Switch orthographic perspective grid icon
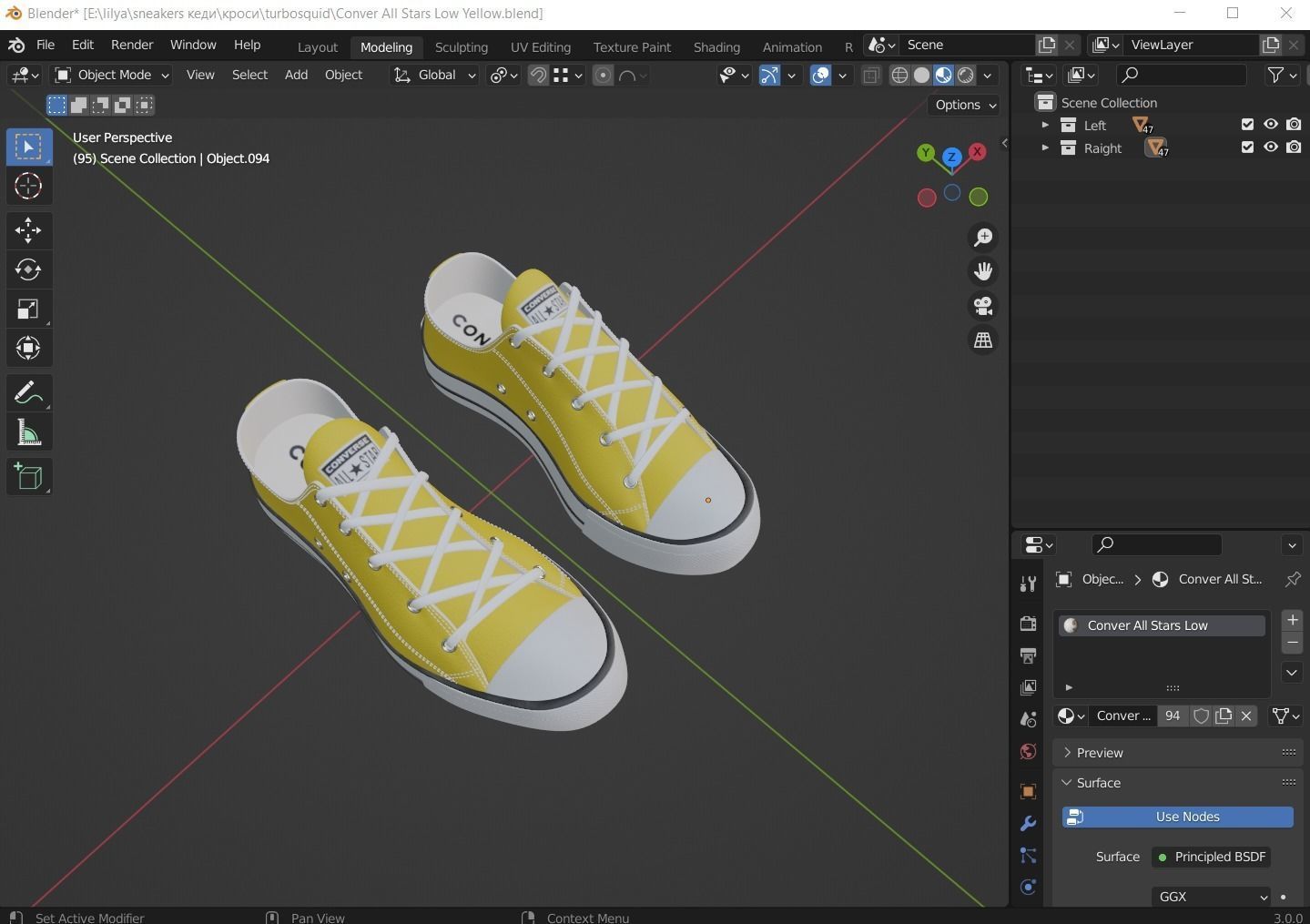 [983, 340]
